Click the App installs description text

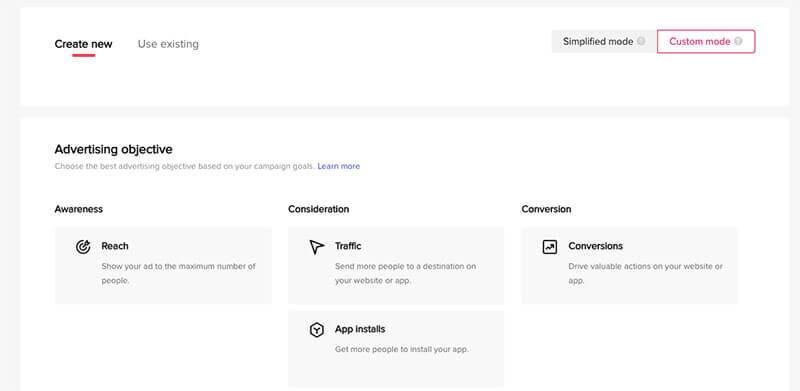tap(402, 350)
